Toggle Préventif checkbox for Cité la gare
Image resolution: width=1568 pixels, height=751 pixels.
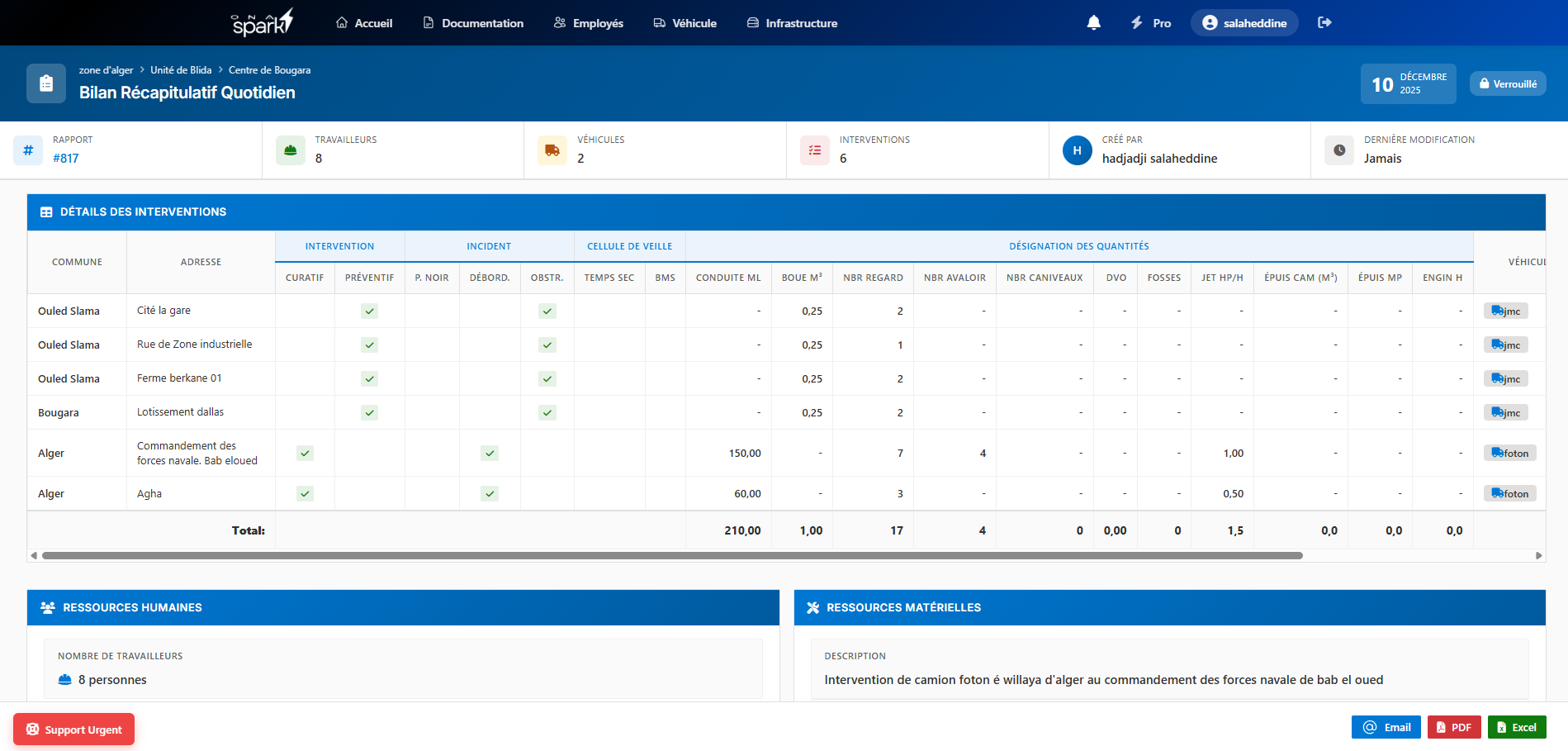[369, 311]
